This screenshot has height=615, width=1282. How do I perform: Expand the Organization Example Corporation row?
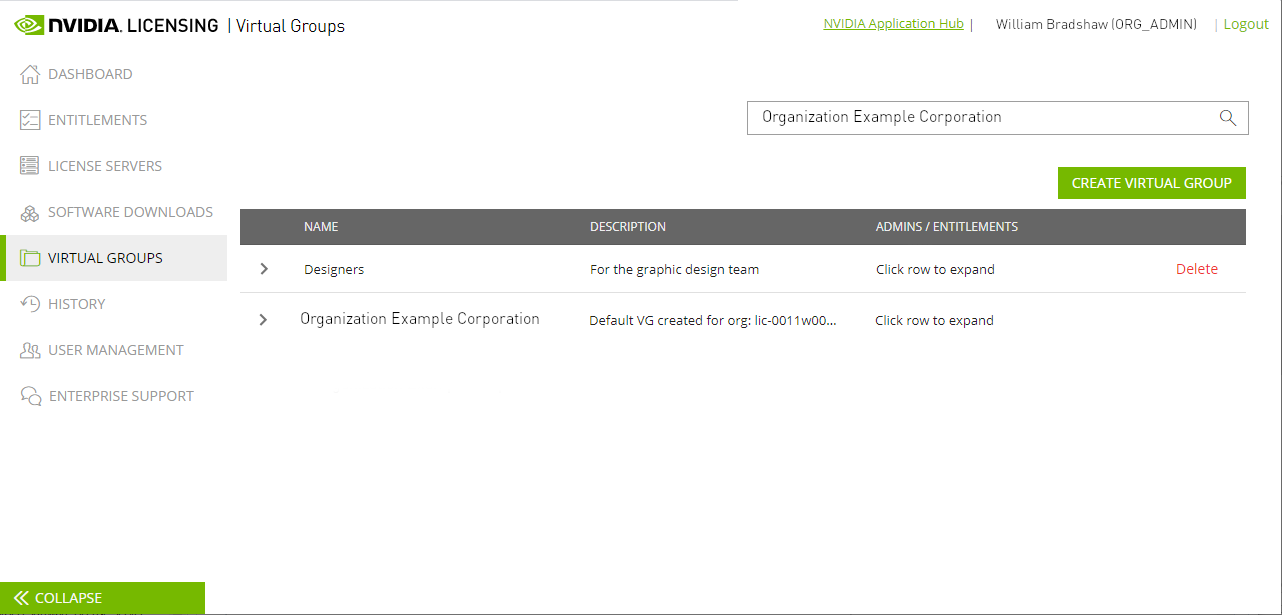point(263,320)
